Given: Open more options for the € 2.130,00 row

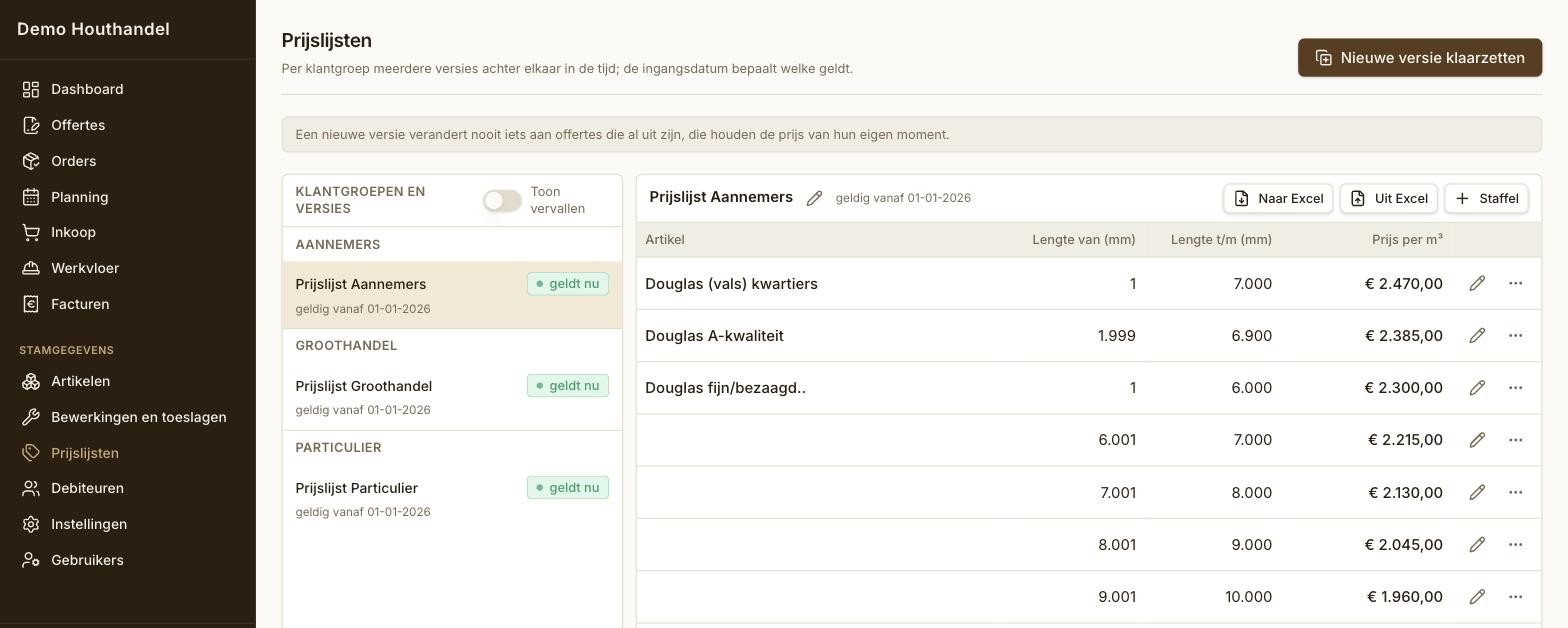Looking at the screenshot, I should pyautogui.click(x=1515, y=492).
